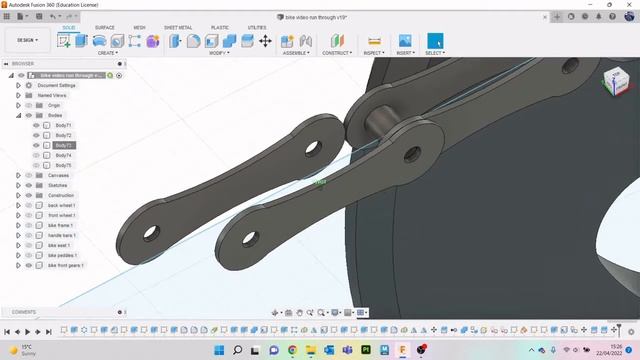Expand the Named Views node
The image size is (640, 360).
(x=18, y=96)
